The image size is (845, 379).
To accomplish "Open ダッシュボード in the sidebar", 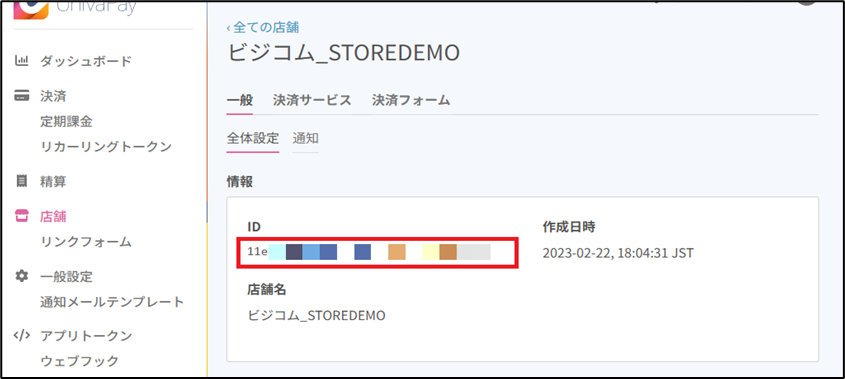I will (86, 61).
